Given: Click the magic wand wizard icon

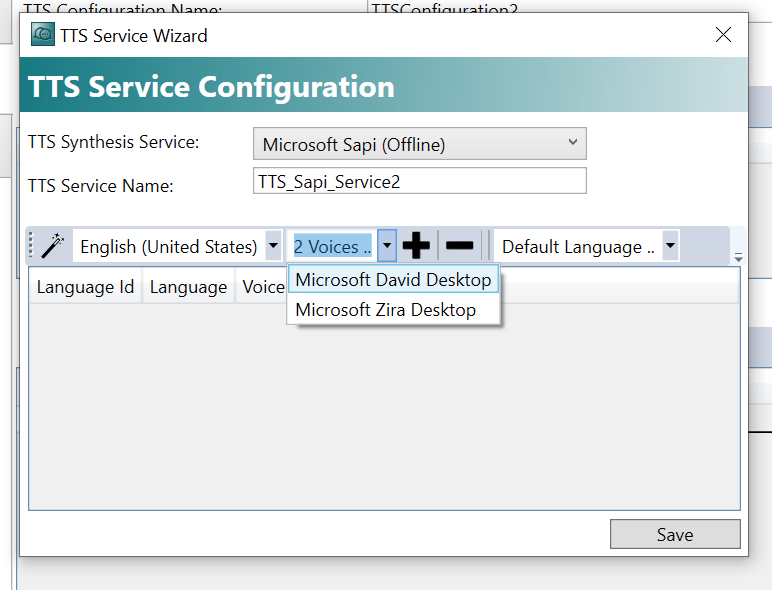Looking at the screenshot, I should 53,245.
